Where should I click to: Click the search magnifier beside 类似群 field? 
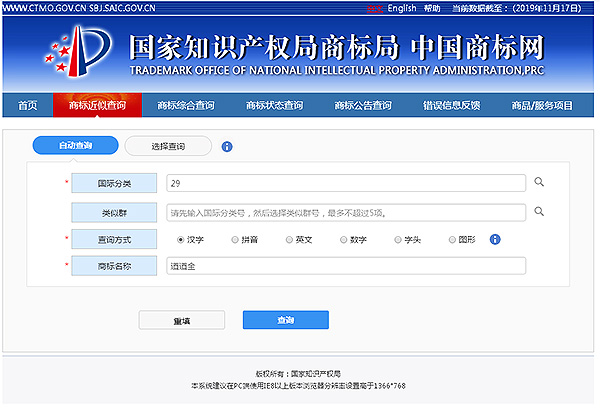click(x=539, y=211)
